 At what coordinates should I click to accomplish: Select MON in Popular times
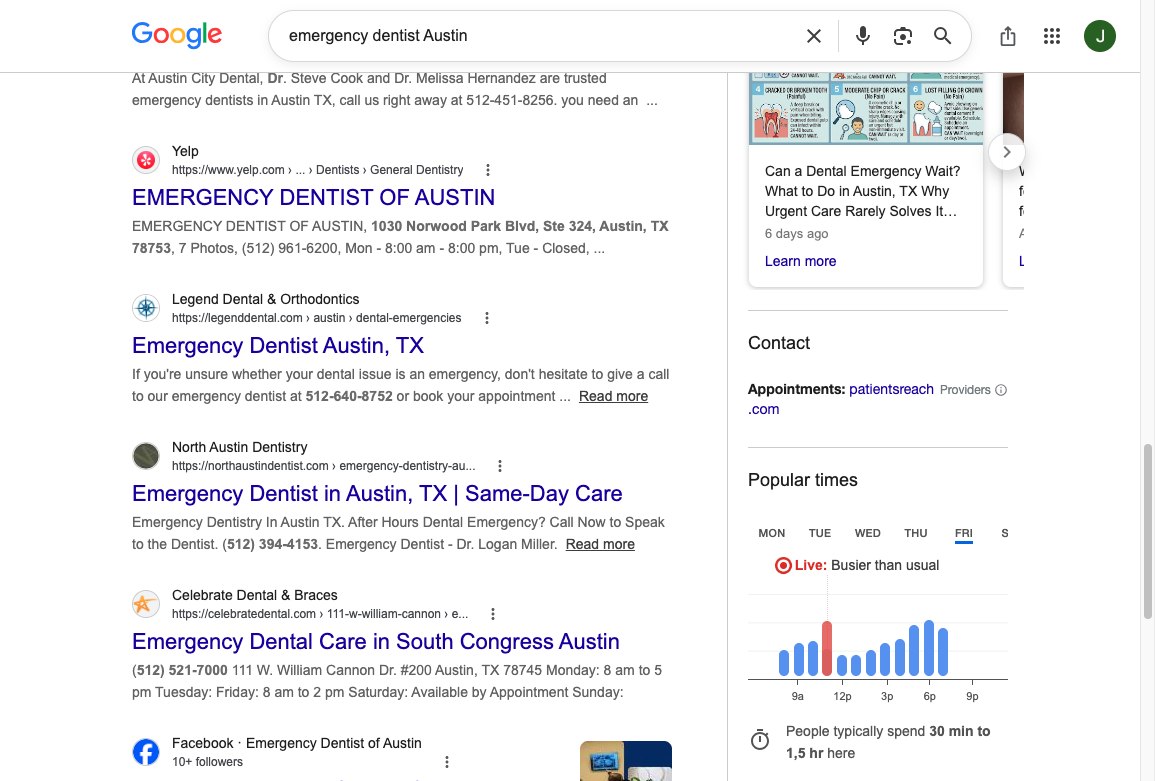(771, 533)
